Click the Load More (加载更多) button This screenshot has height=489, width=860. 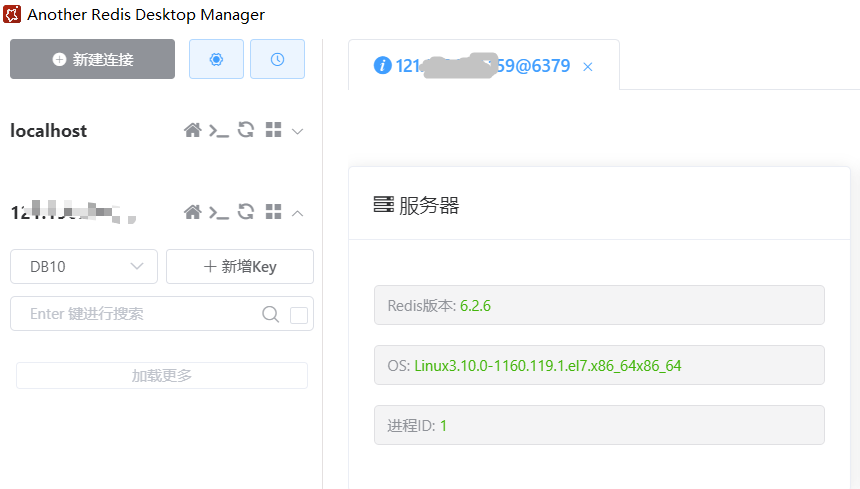click(x=162, y=376)
